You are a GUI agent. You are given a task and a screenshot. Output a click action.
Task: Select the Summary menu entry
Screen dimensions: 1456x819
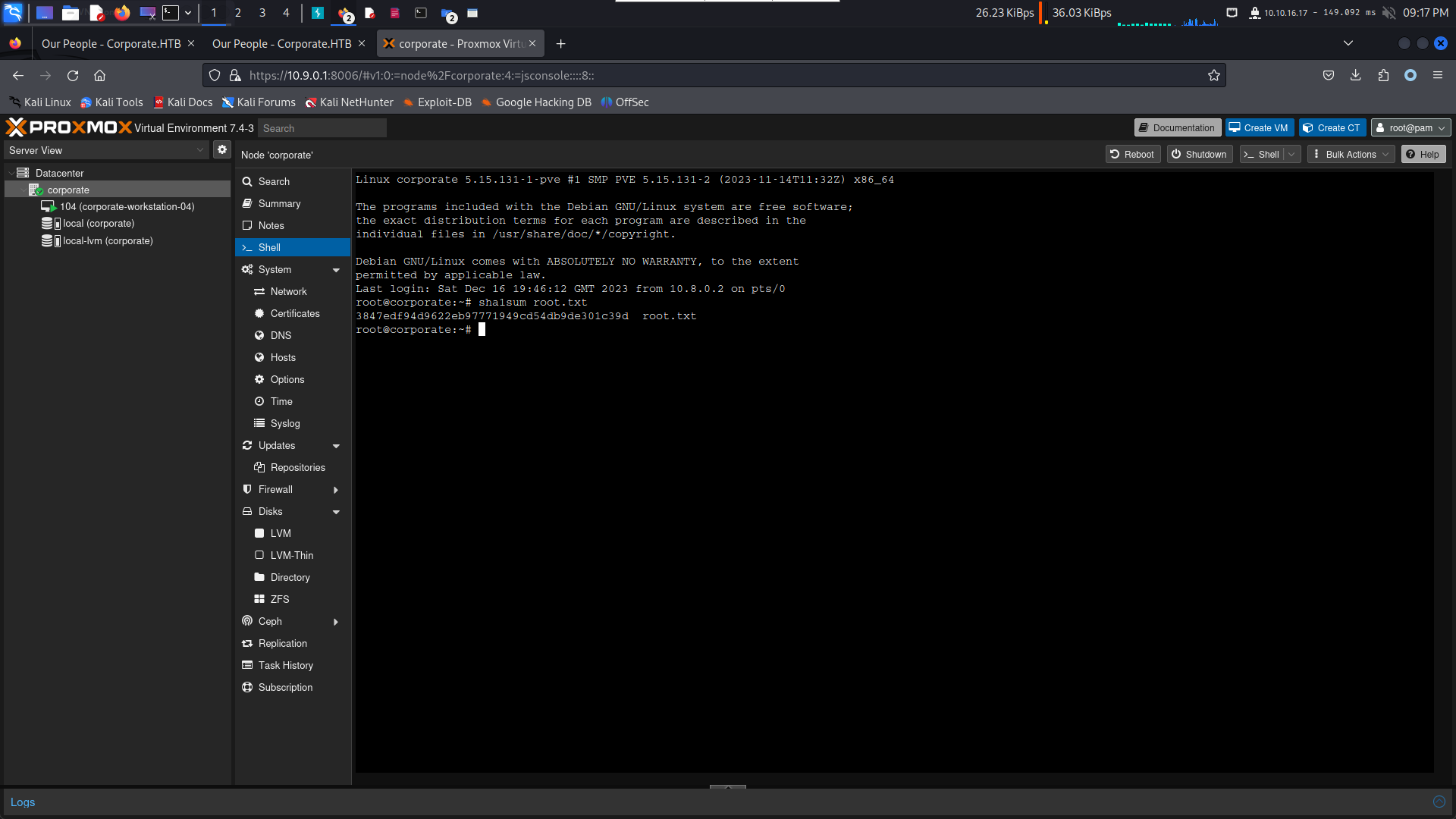tap(279, 203)
